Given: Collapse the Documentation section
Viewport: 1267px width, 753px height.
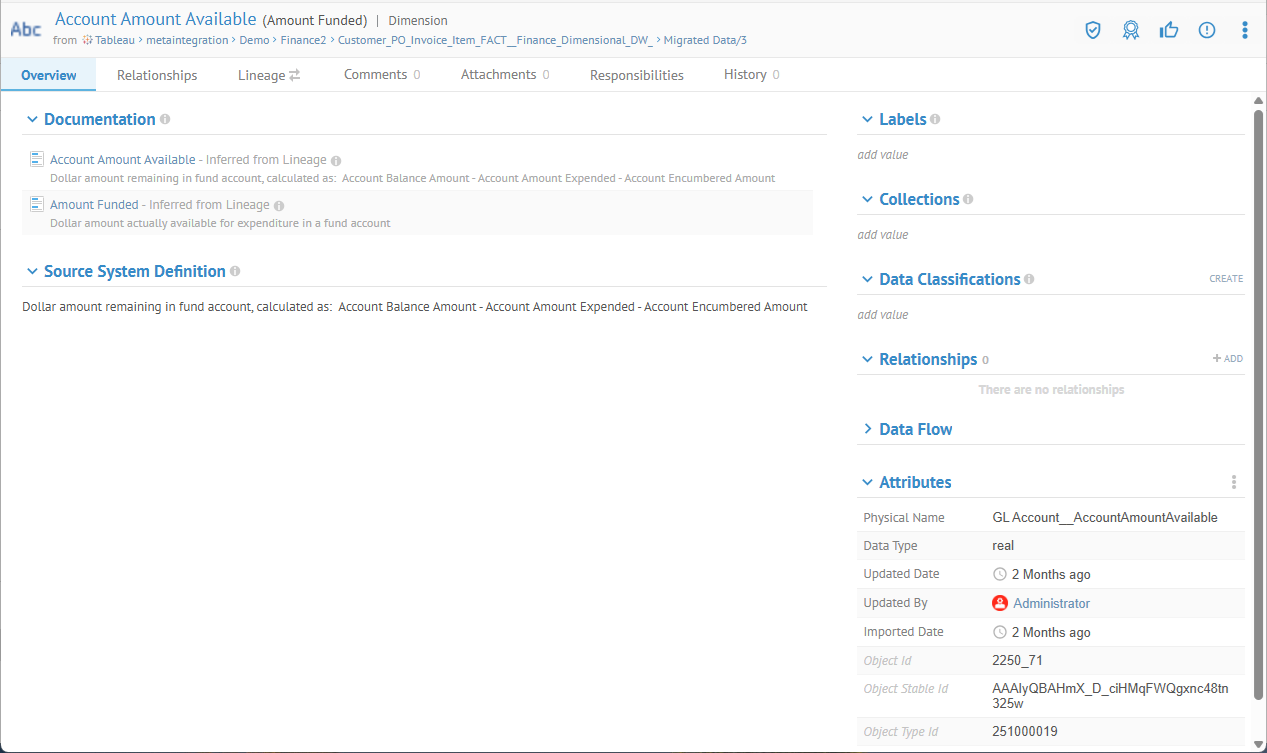Looking at the screenshot, I should (x=33, y=119).
